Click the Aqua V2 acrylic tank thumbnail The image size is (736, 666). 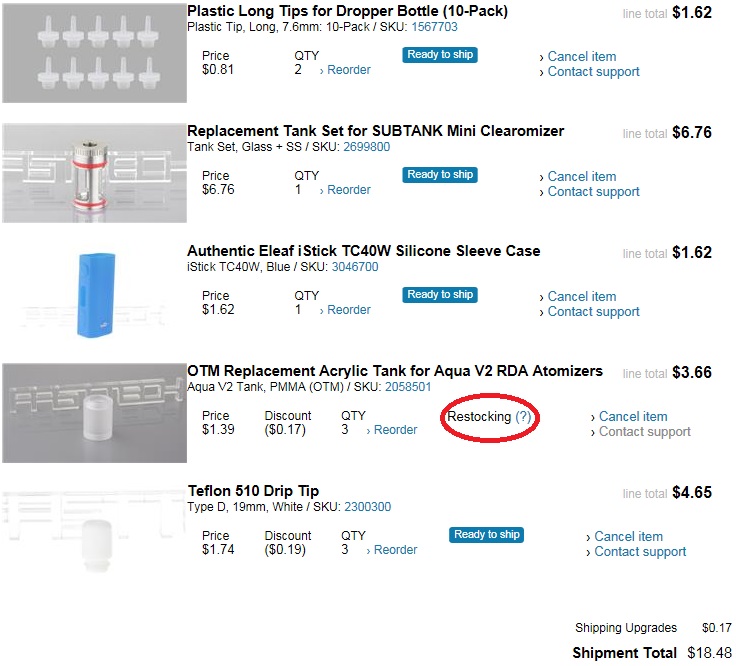(94, 412)
